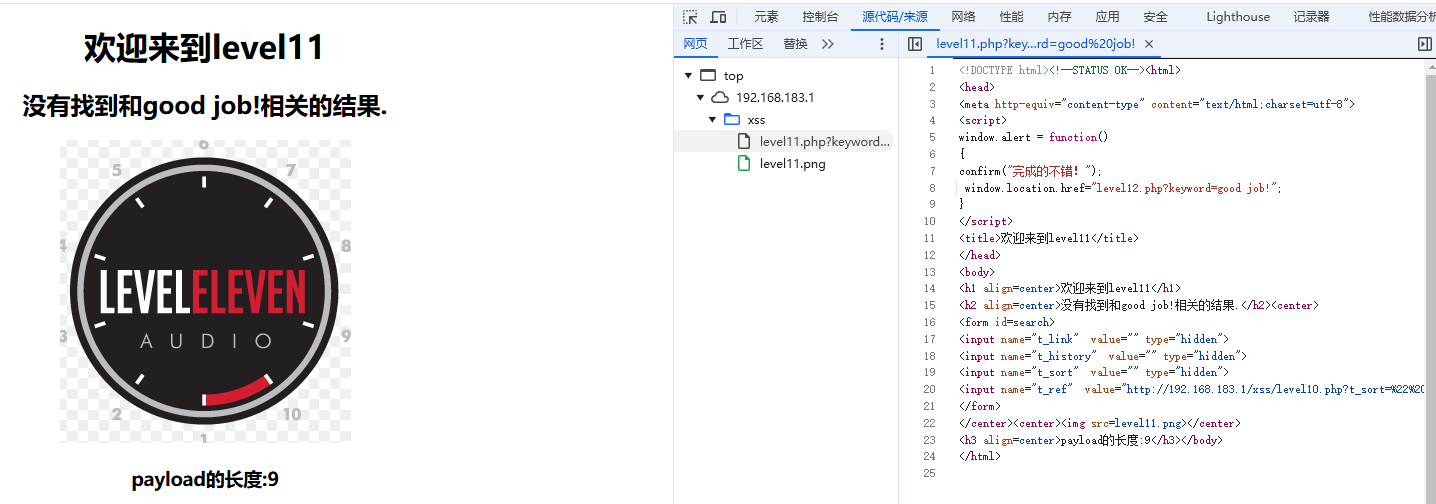1436x504 pixels.
Task: Click line number 20 in gutter
Action: pyautogui.click(x=929, y=389)
